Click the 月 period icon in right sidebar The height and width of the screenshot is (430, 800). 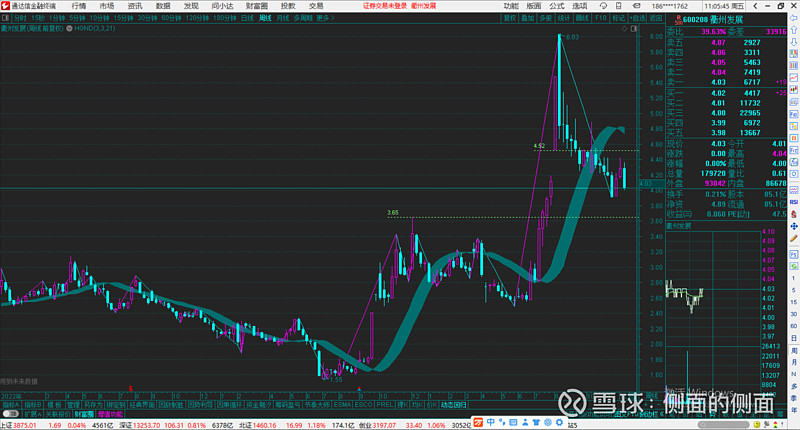[794, 363]
